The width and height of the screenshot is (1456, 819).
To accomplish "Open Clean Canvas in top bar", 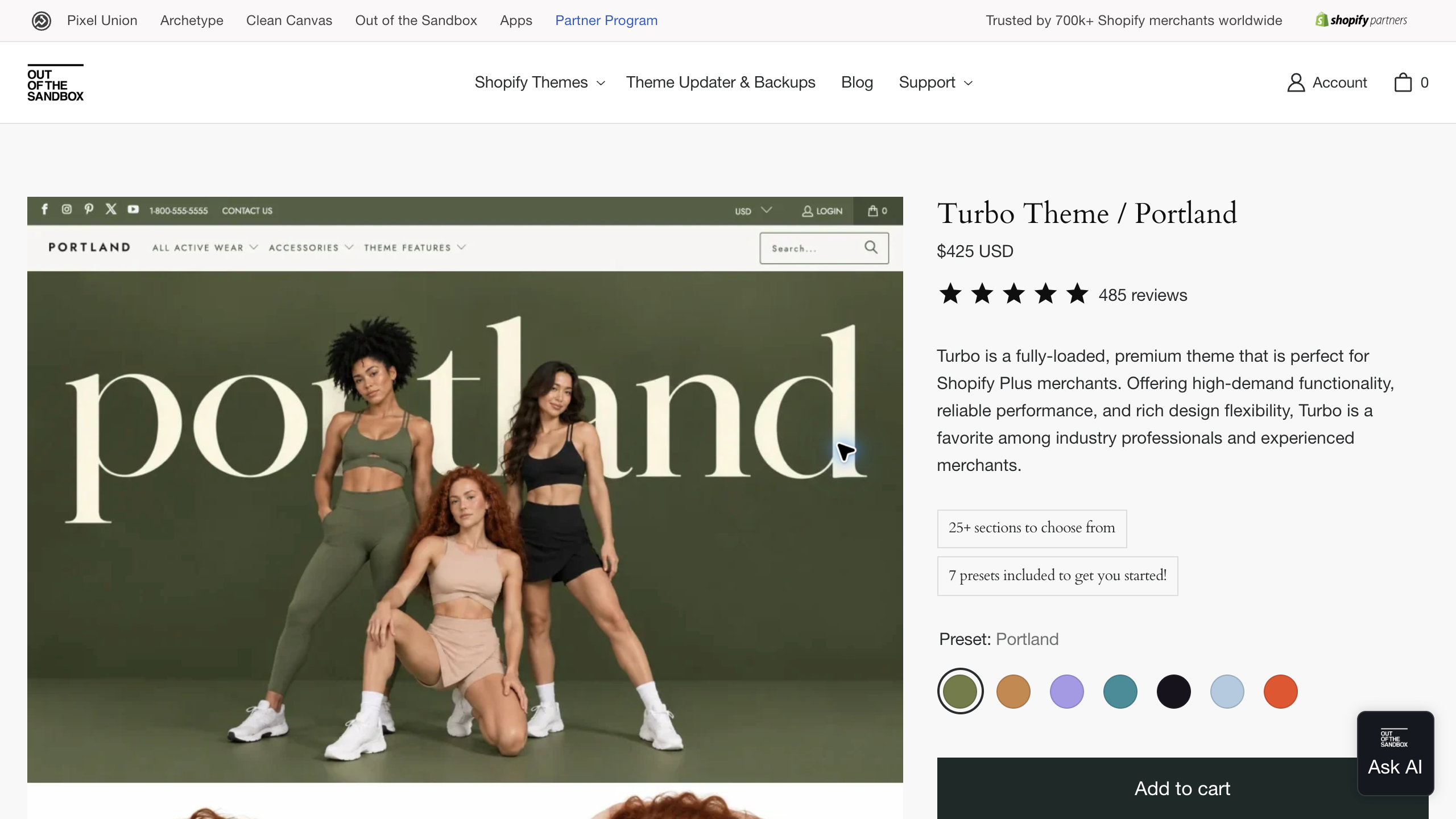I will coord(289,20).
